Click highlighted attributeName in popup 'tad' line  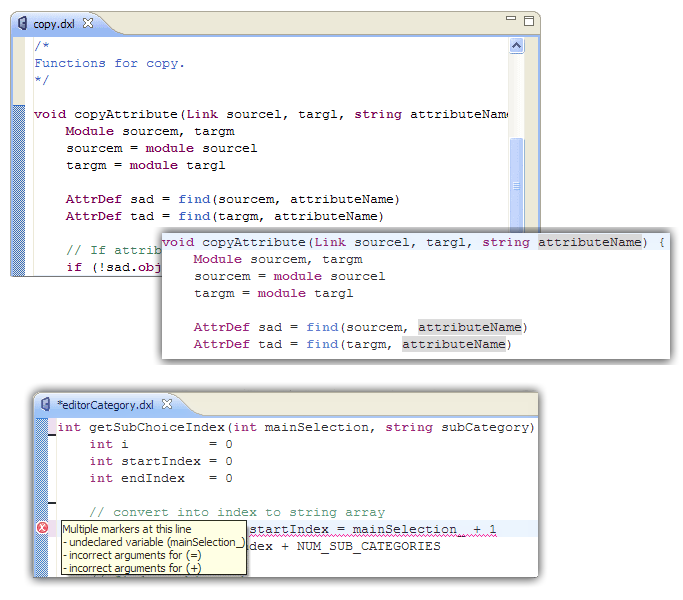coord(453,344)
